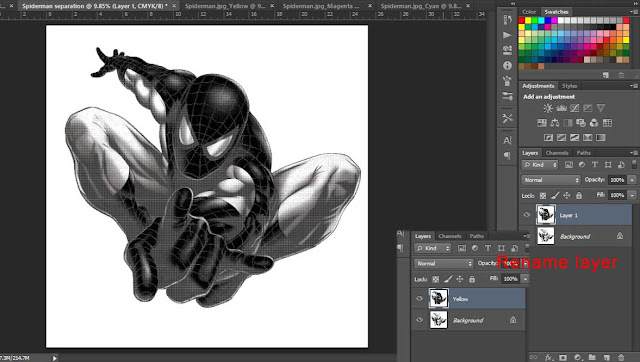640x362 pixels.
Task: Open Fill arrow in Yellow layer panel
Action: [x=525, y=279]
